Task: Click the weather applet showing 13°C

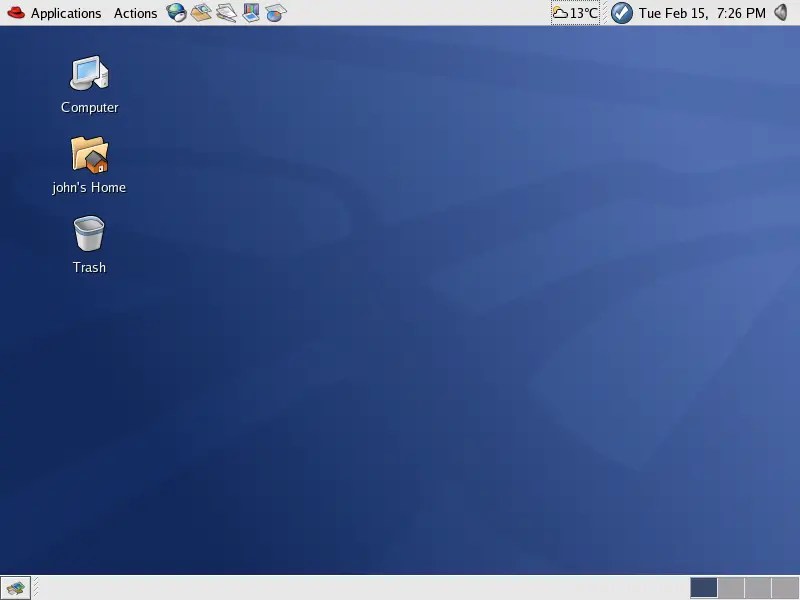Action: (x=573, y=13)
